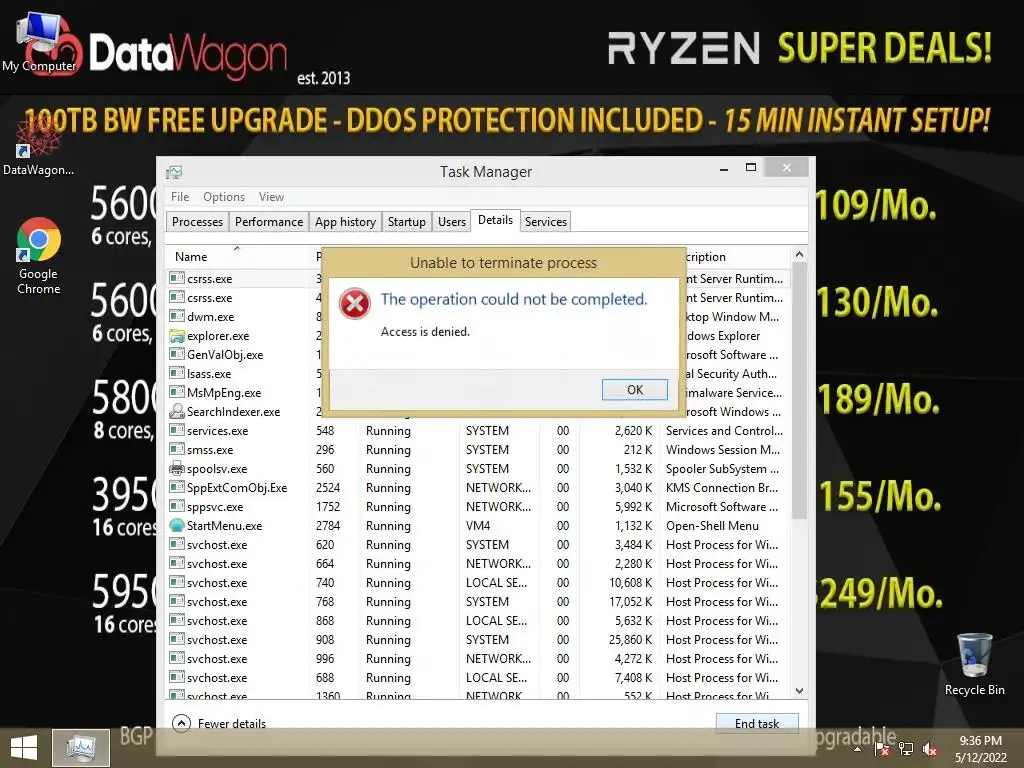
Task: Select the explorer.exe folder icon
Action: point(176,336)
